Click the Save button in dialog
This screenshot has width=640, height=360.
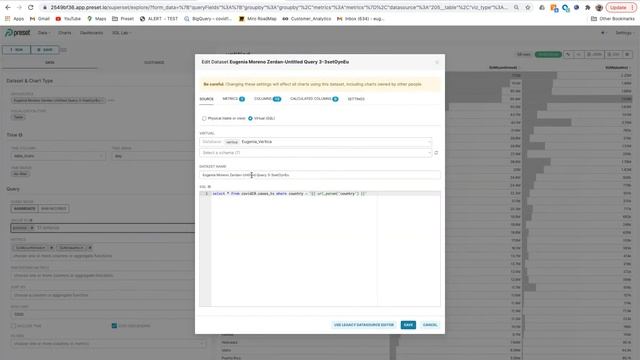coord(408,325)
